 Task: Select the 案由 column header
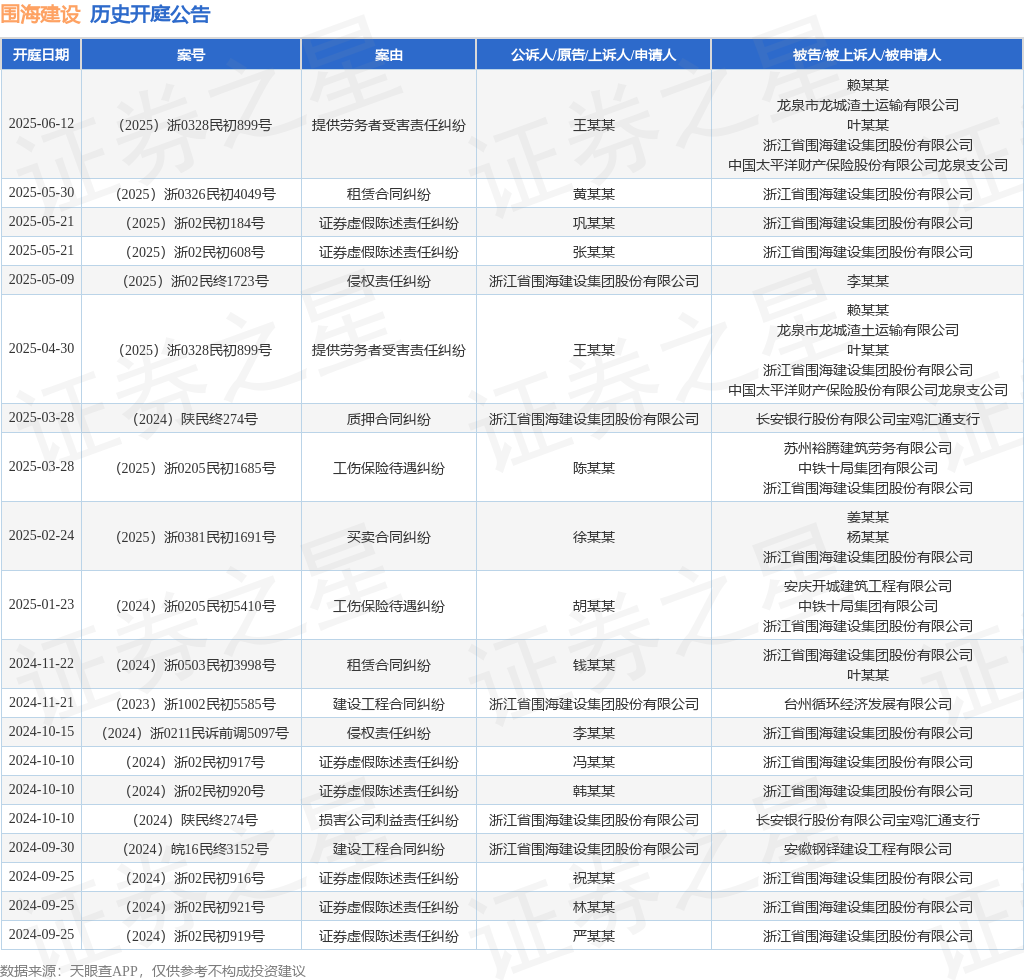(389, 55)
